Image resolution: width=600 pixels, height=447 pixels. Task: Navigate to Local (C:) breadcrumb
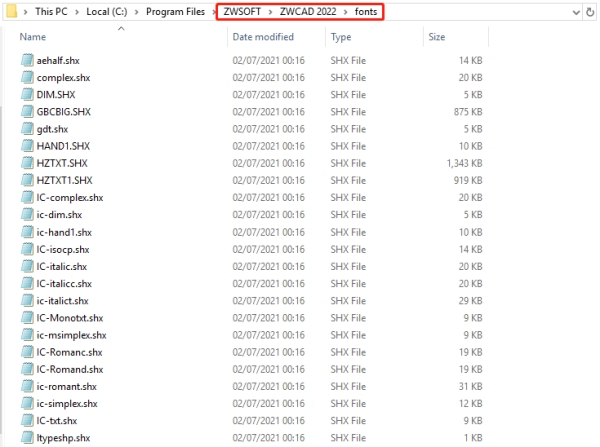tap(107, 12)
